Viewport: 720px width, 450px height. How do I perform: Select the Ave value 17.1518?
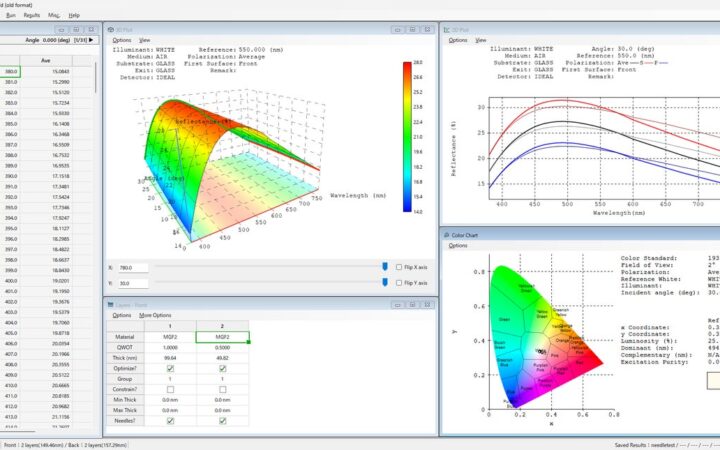coord(46,176)
